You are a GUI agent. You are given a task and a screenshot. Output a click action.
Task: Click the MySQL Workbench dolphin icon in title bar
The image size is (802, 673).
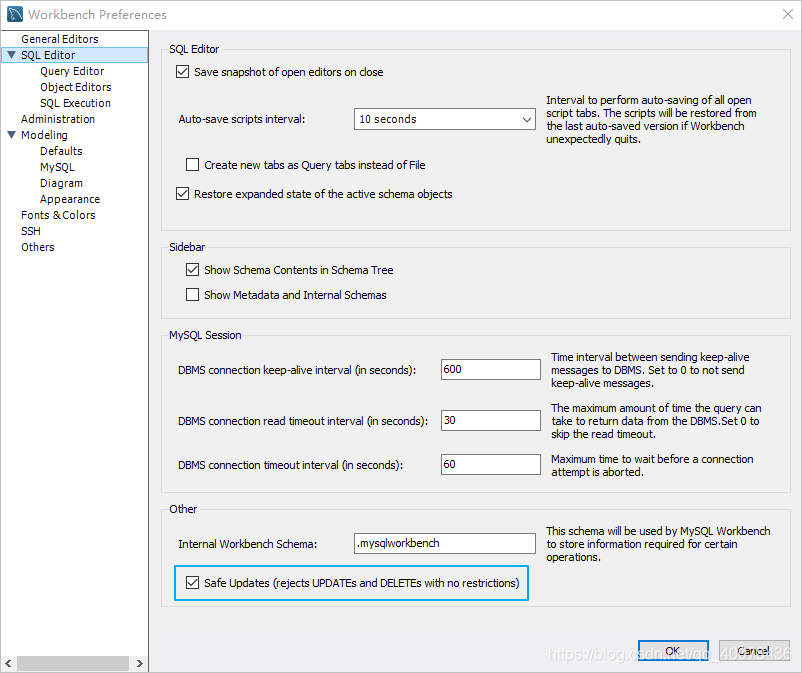pyautogui.click(x=14, y=14)
